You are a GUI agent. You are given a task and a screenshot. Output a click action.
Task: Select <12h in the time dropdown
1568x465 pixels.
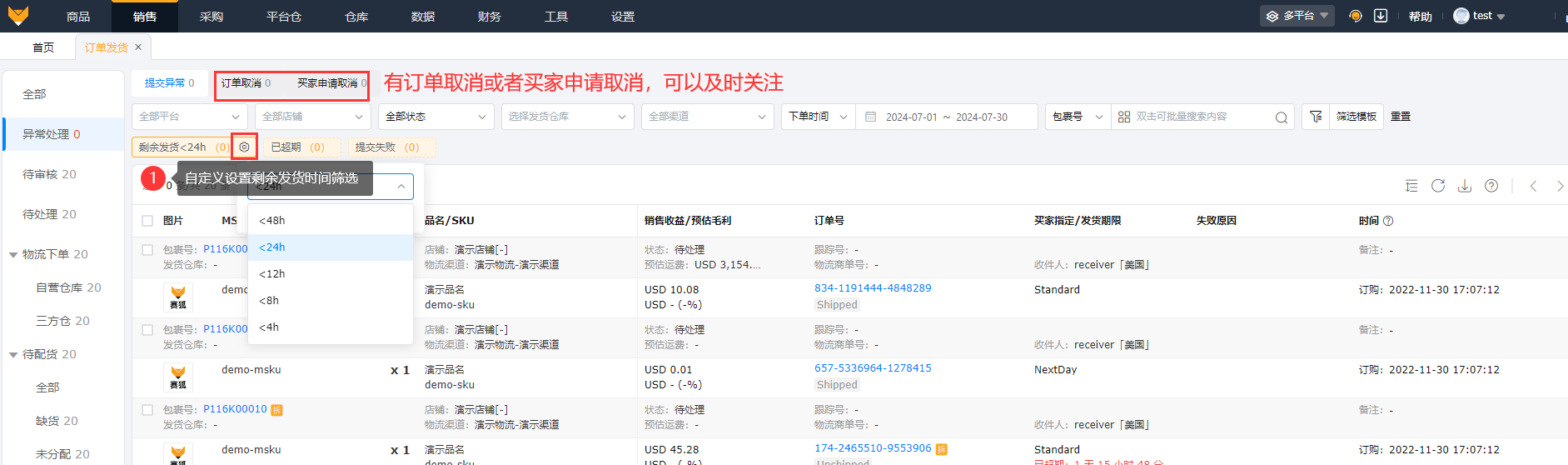click(x=331, y=274)
